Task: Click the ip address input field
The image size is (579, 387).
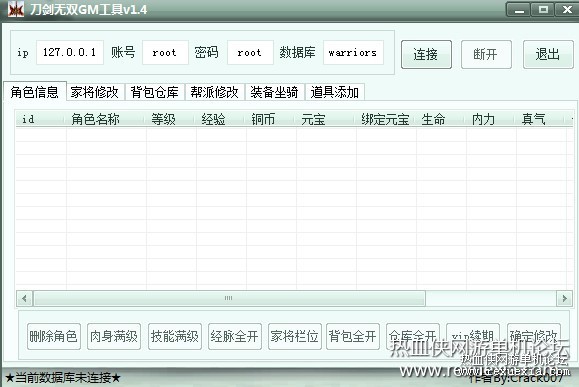Action: click(x=70, y=52)
